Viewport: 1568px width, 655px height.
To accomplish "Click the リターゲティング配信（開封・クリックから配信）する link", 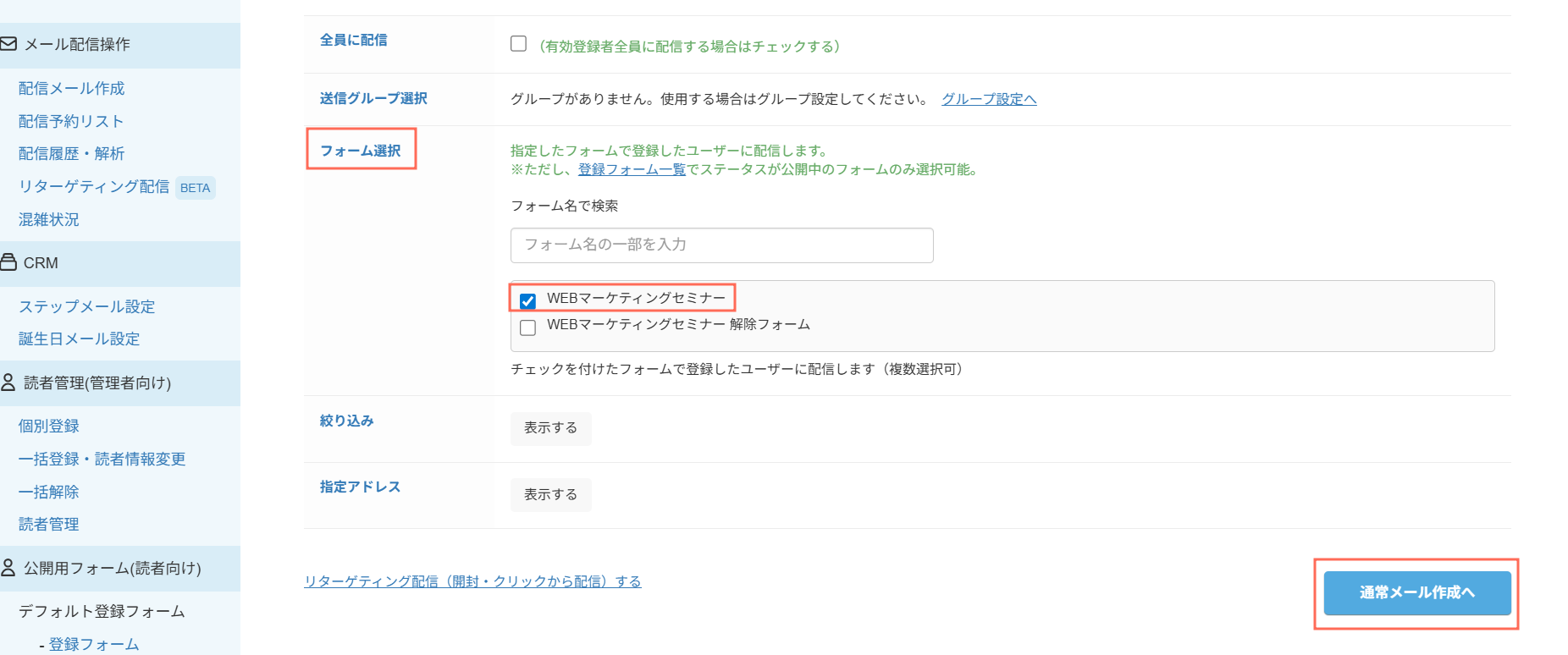I will coord(472,581).
